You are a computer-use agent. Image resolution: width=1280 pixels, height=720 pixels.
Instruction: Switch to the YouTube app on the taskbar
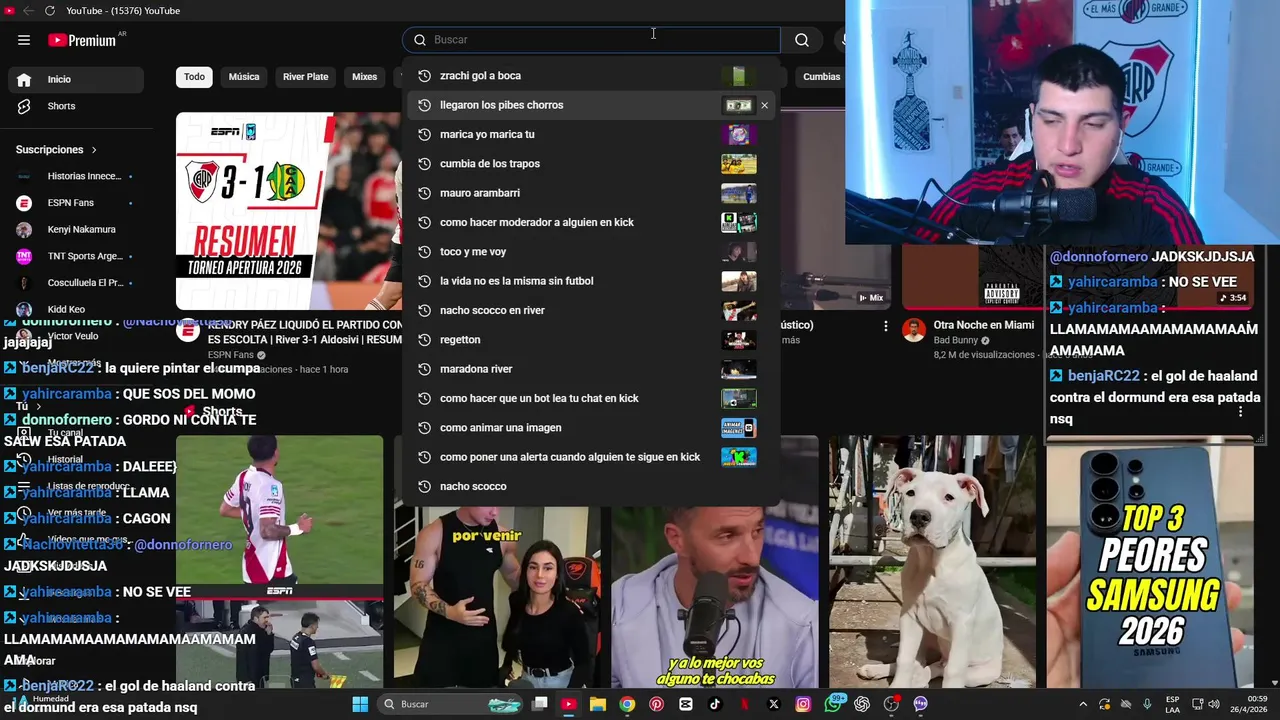568,704
